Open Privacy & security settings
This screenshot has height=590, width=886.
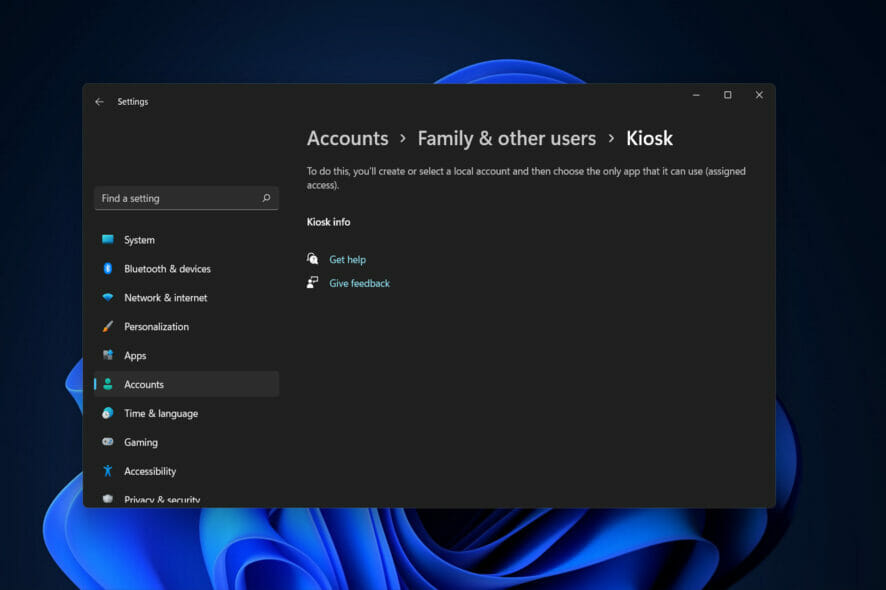(x=186, y=499)
